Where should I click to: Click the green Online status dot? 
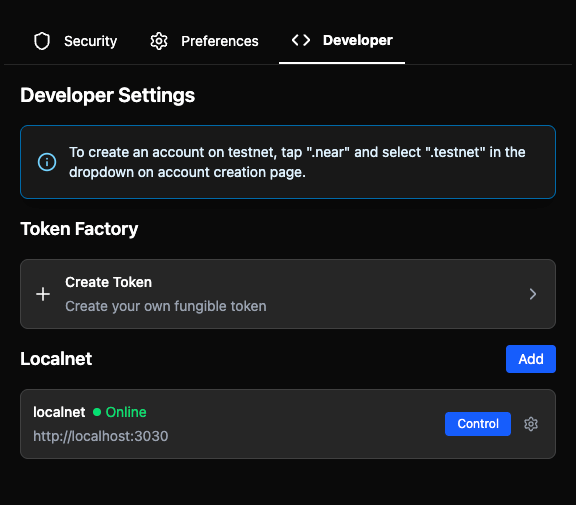[97, 412]
